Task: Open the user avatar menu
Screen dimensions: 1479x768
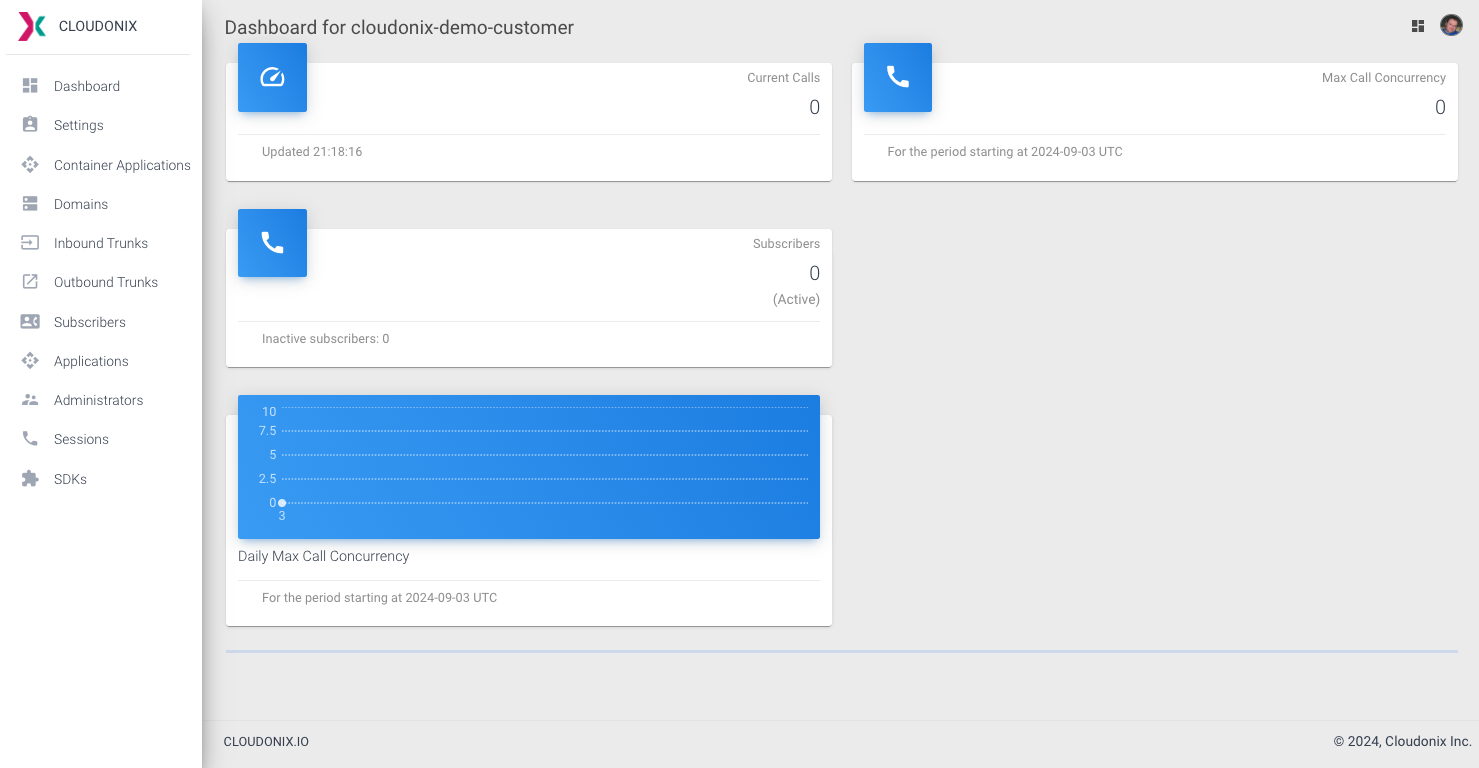Action: point(1451,26)
